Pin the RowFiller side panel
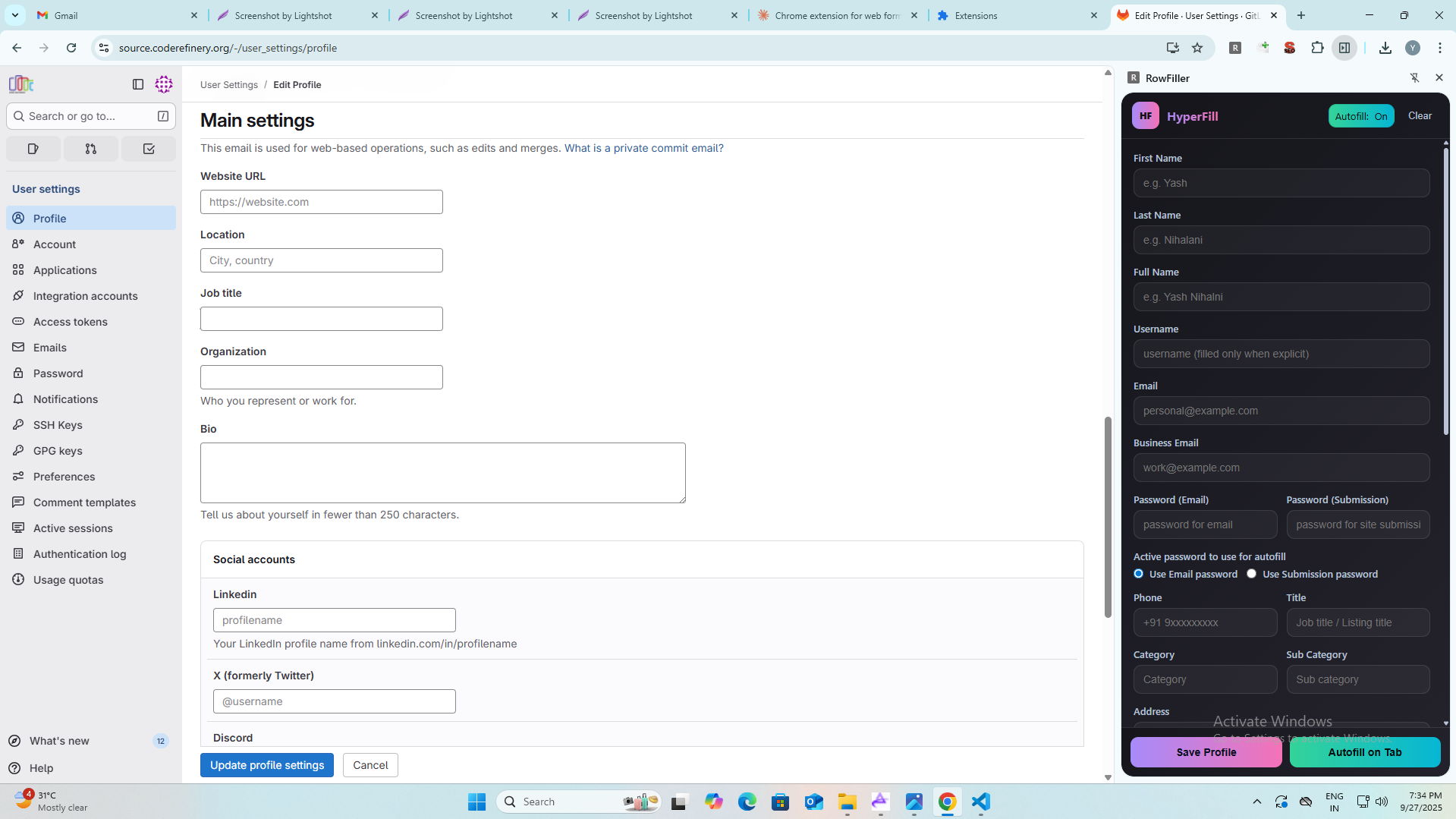The image size is (1456, 819). 1414,77
